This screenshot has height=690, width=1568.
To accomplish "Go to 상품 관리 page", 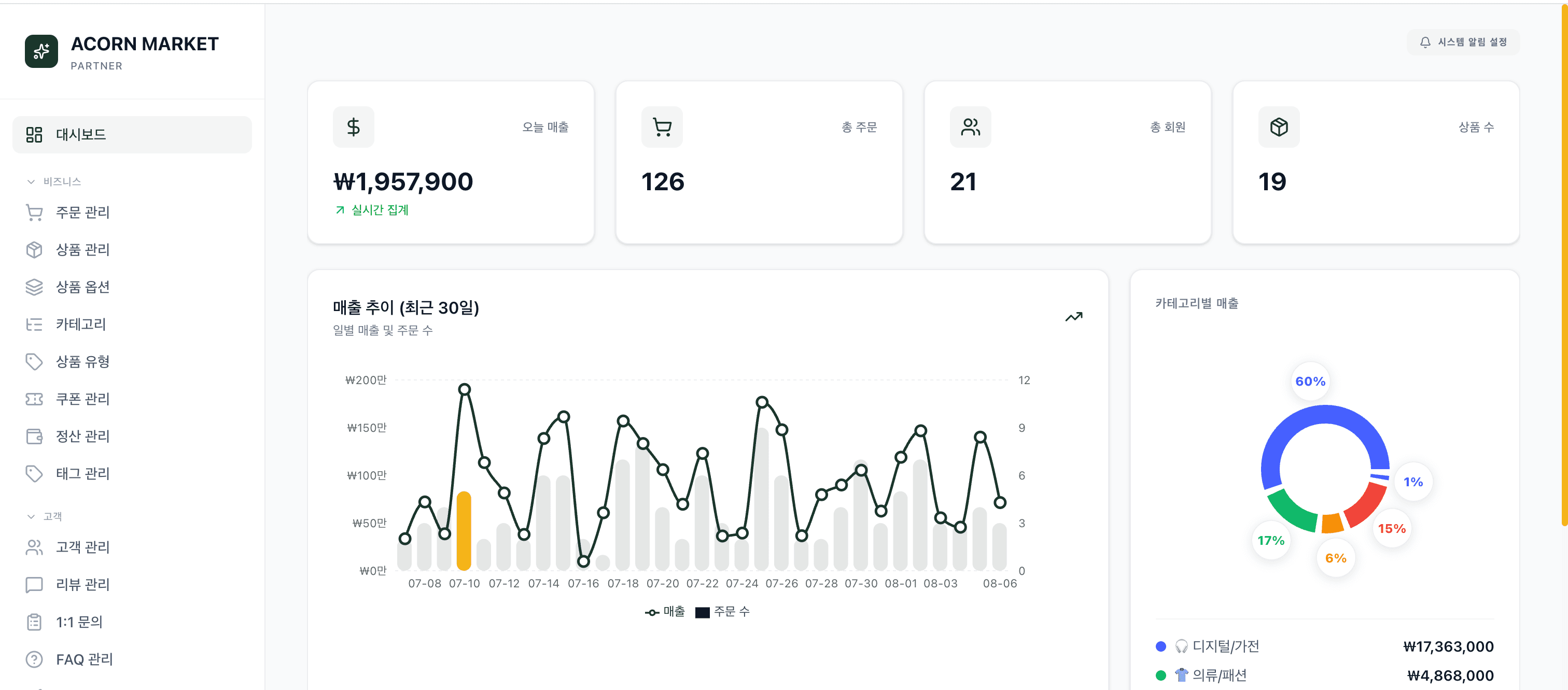I will (x=132, y=249).
